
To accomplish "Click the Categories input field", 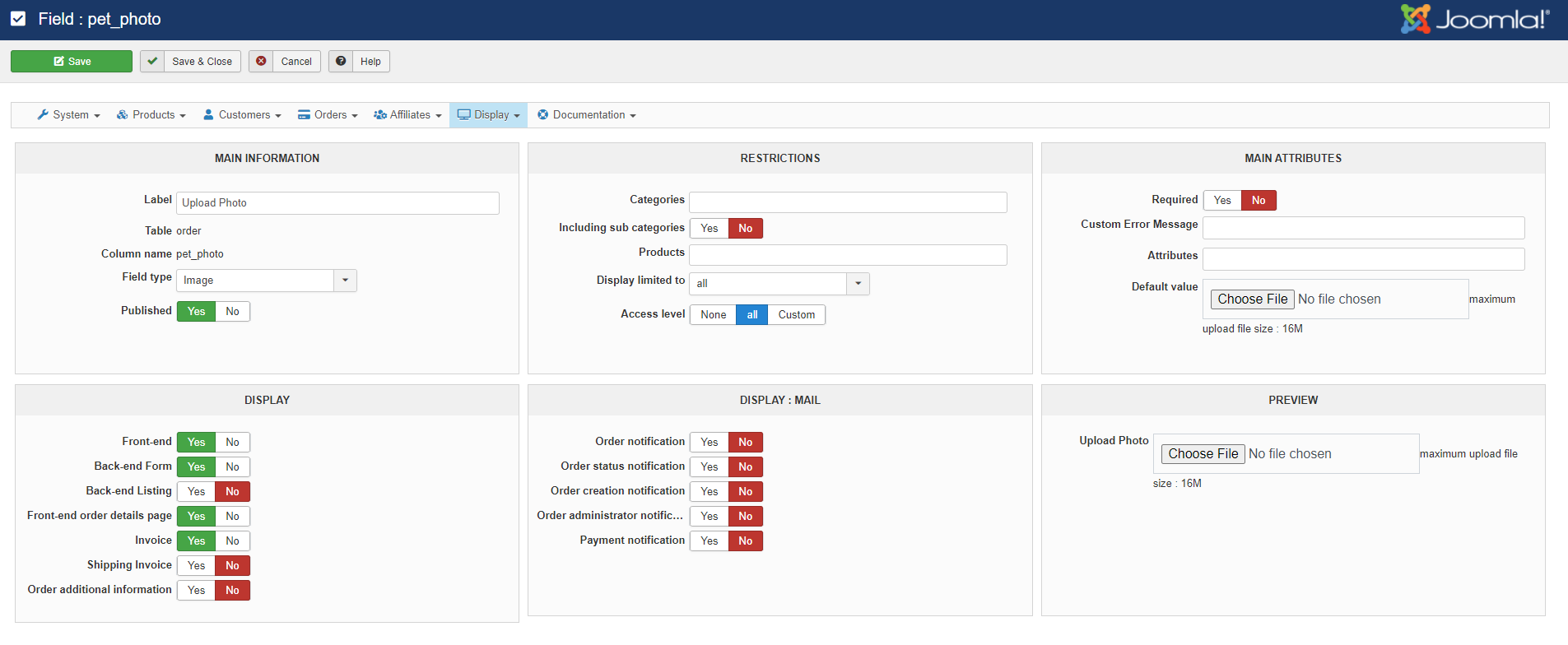I will click(848, 202).
